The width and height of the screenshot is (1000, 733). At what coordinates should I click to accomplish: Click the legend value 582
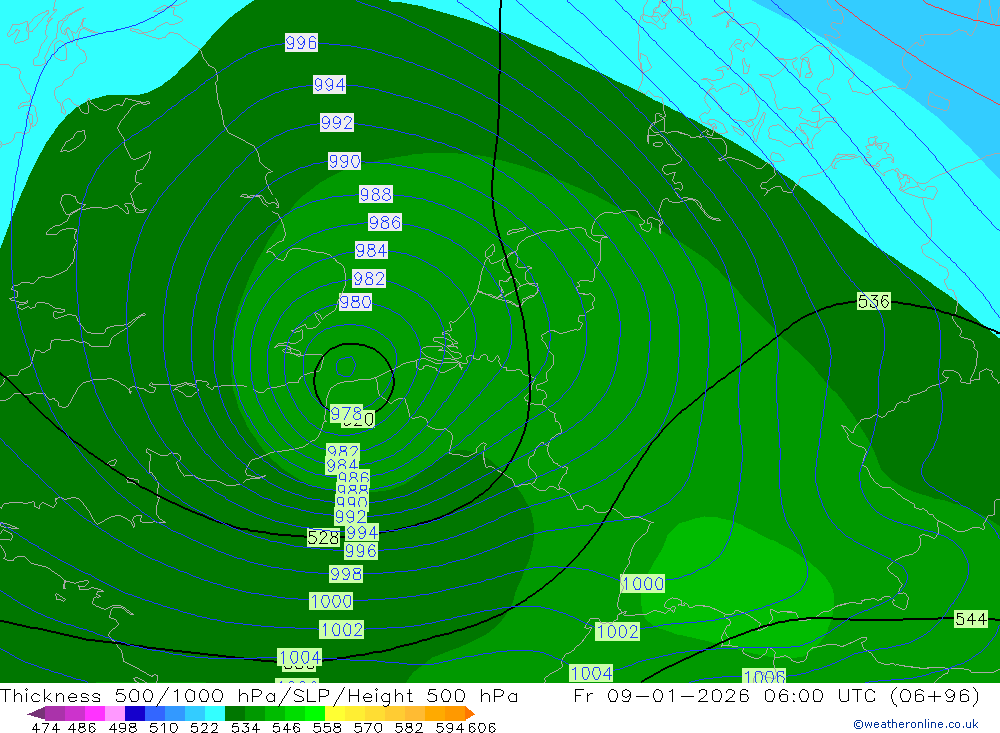click(x=409, y=727)
